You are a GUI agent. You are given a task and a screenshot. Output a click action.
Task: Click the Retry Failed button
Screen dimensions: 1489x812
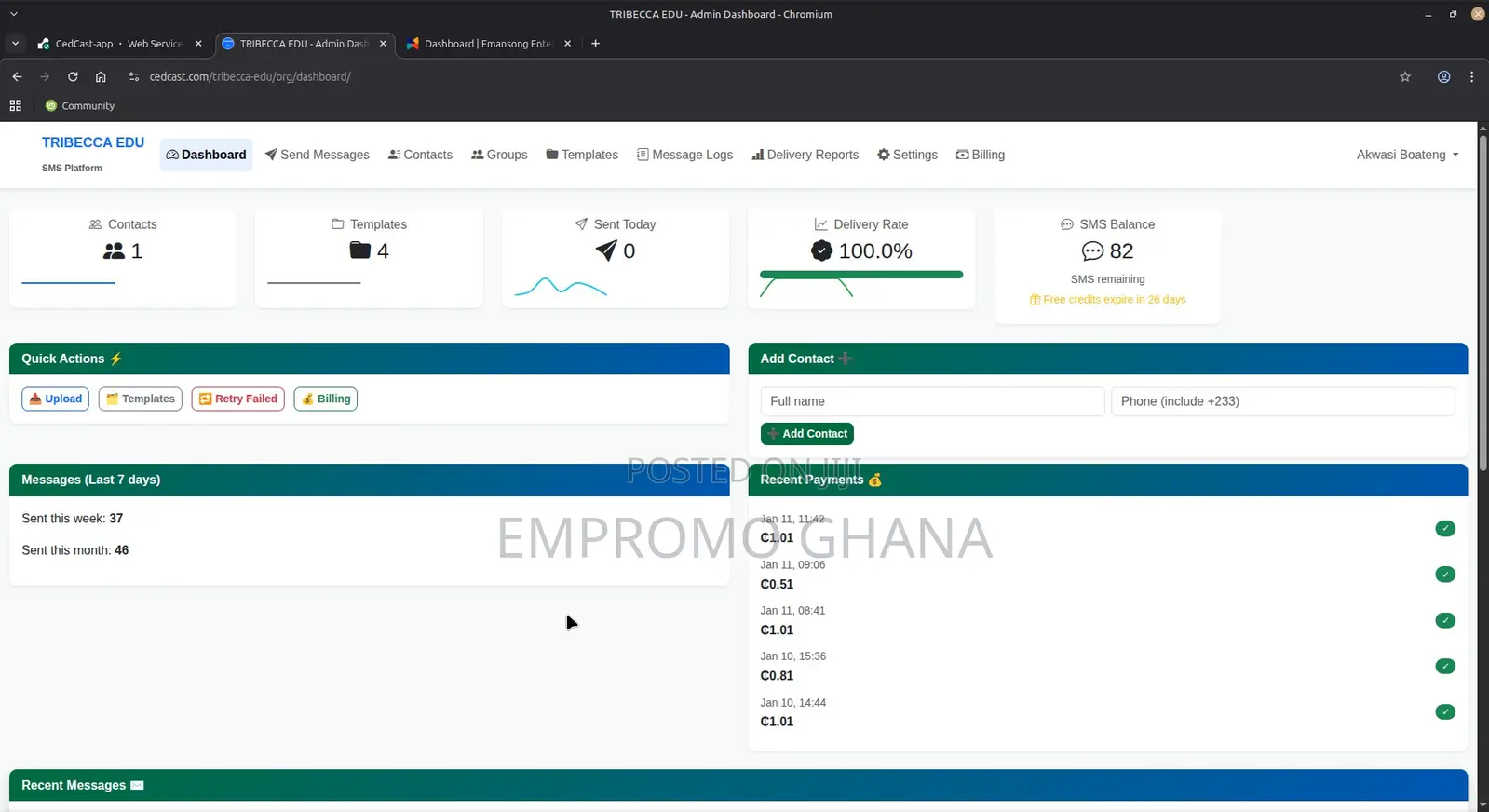(237, 399)
